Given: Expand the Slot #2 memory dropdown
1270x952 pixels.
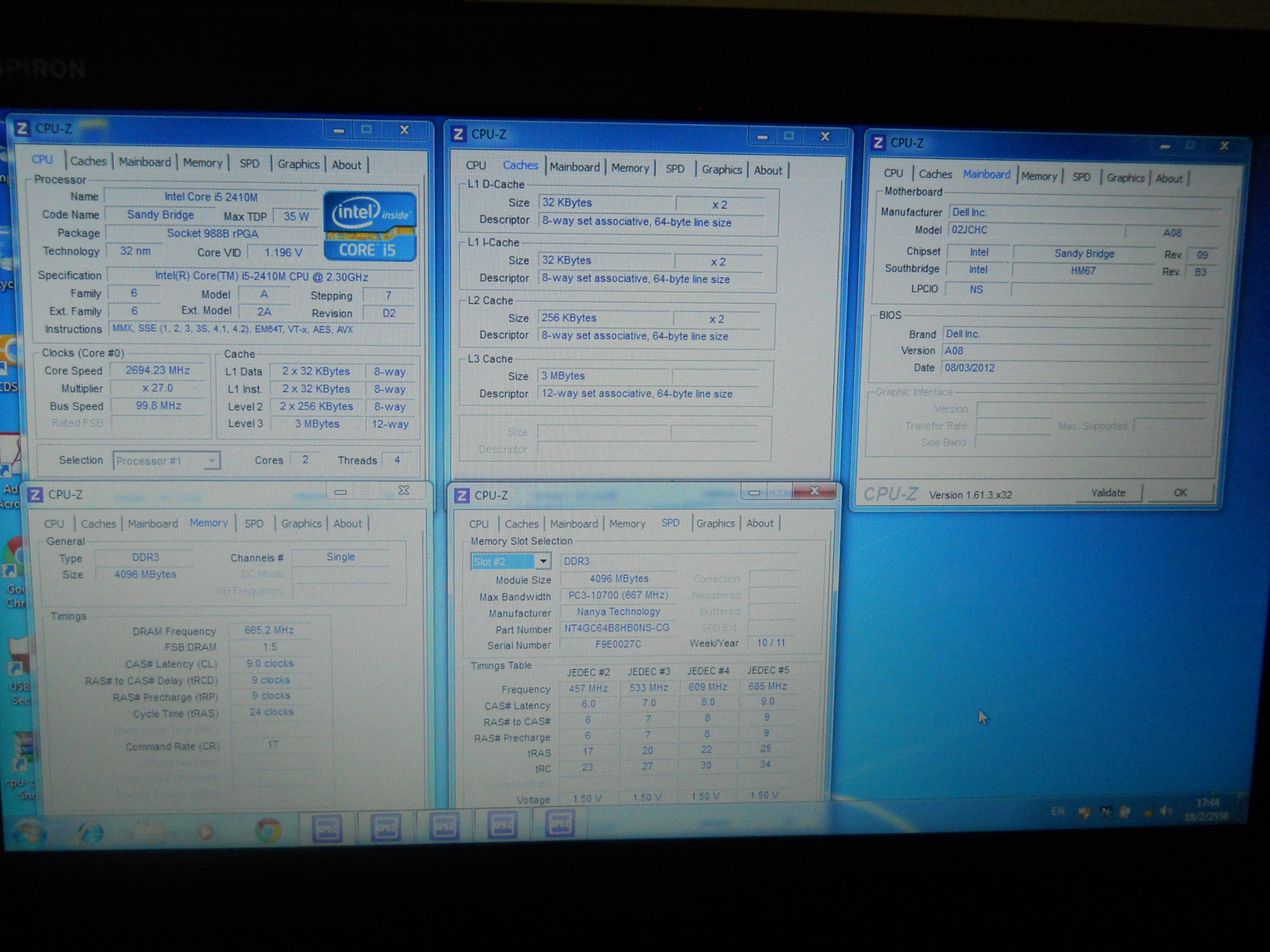Looking at the screenshot, I should point(543,562).
